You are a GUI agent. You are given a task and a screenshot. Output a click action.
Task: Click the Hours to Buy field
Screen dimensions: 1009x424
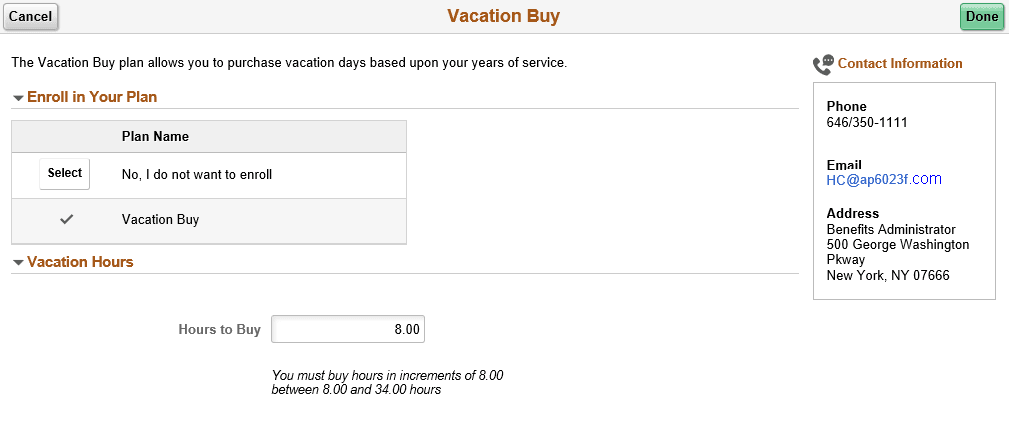pyautogui.click(x=348, y=329)
